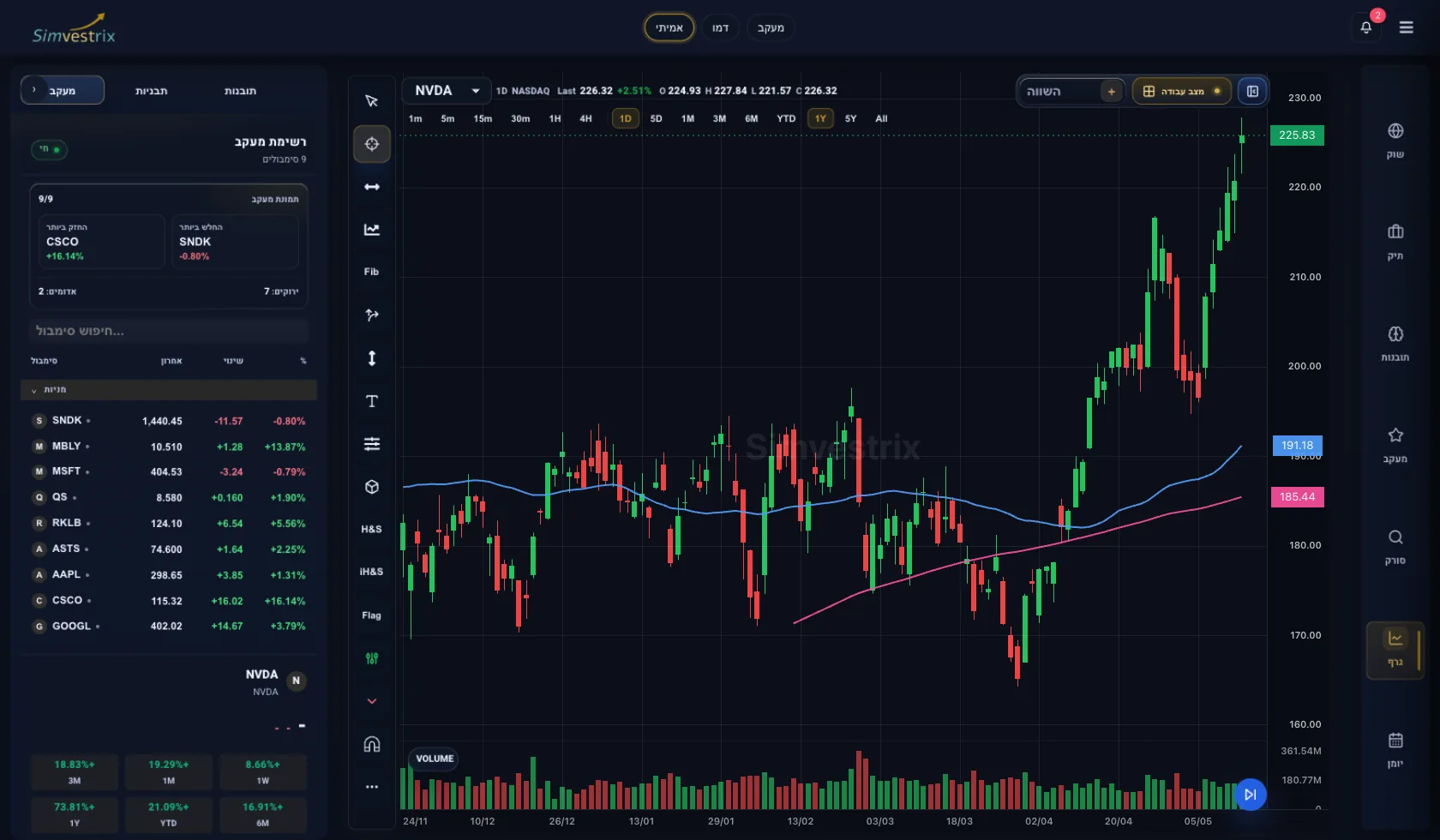Switch to the תובנות tab in left panel
This screenshot has height=840, width=1440.
pyautogui.click(x=240, y=90)
